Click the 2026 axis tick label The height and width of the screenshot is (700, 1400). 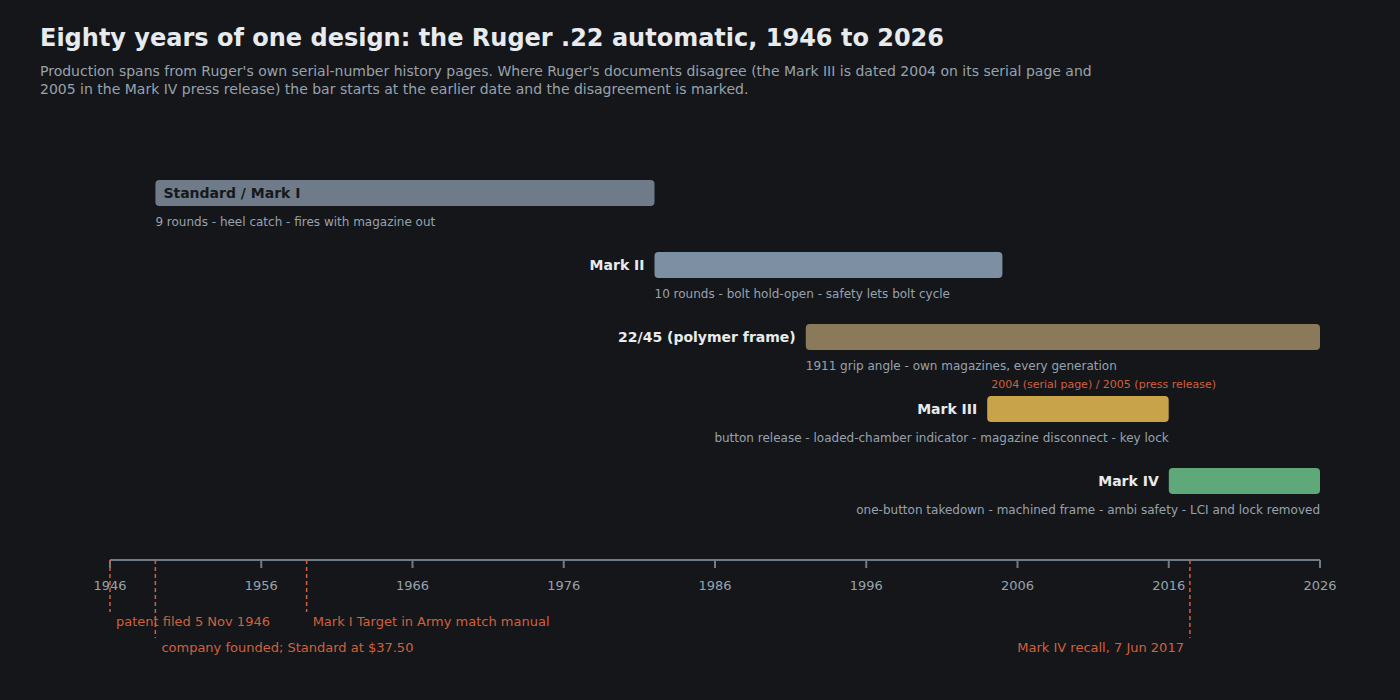point(1320,586)
